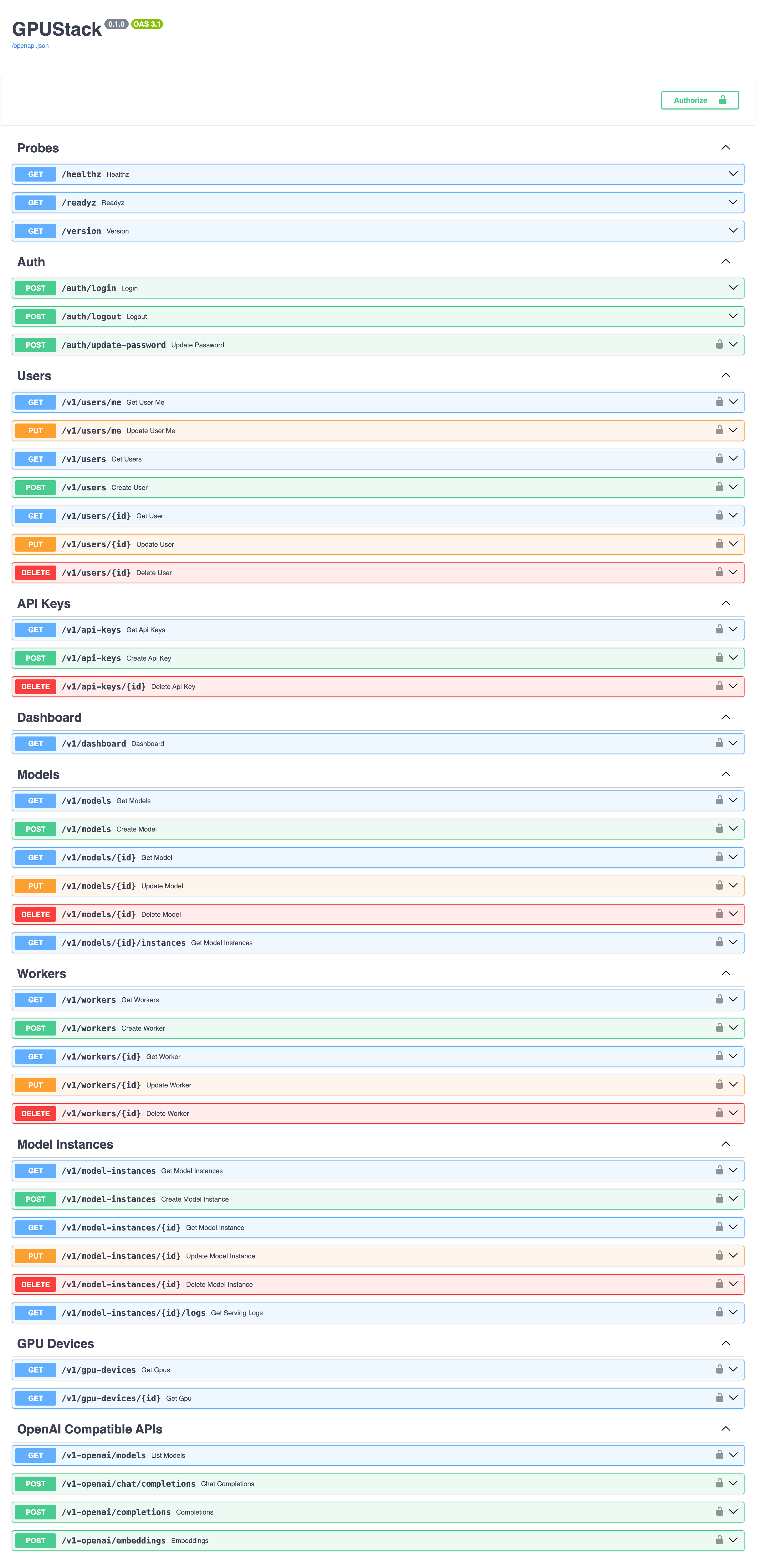Open the GET /v1/models/{id} Get Model endpoint

[x=378, y=857]
